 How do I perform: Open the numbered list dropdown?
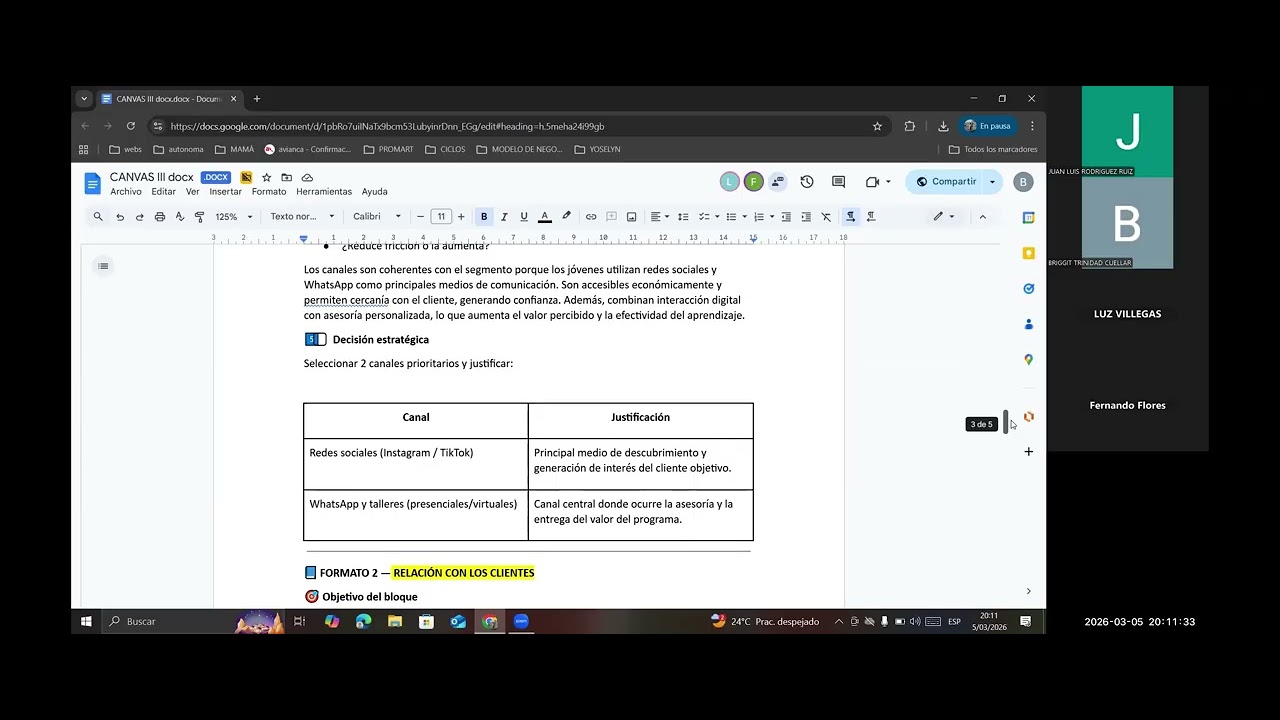[x=763, y=217]
